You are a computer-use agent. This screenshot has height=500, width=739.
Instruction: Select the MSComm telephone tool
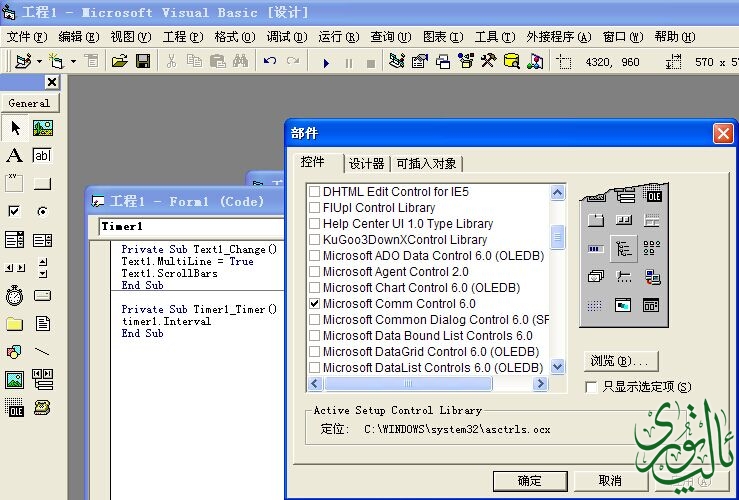pyautogui.click(x=43, y=407)
